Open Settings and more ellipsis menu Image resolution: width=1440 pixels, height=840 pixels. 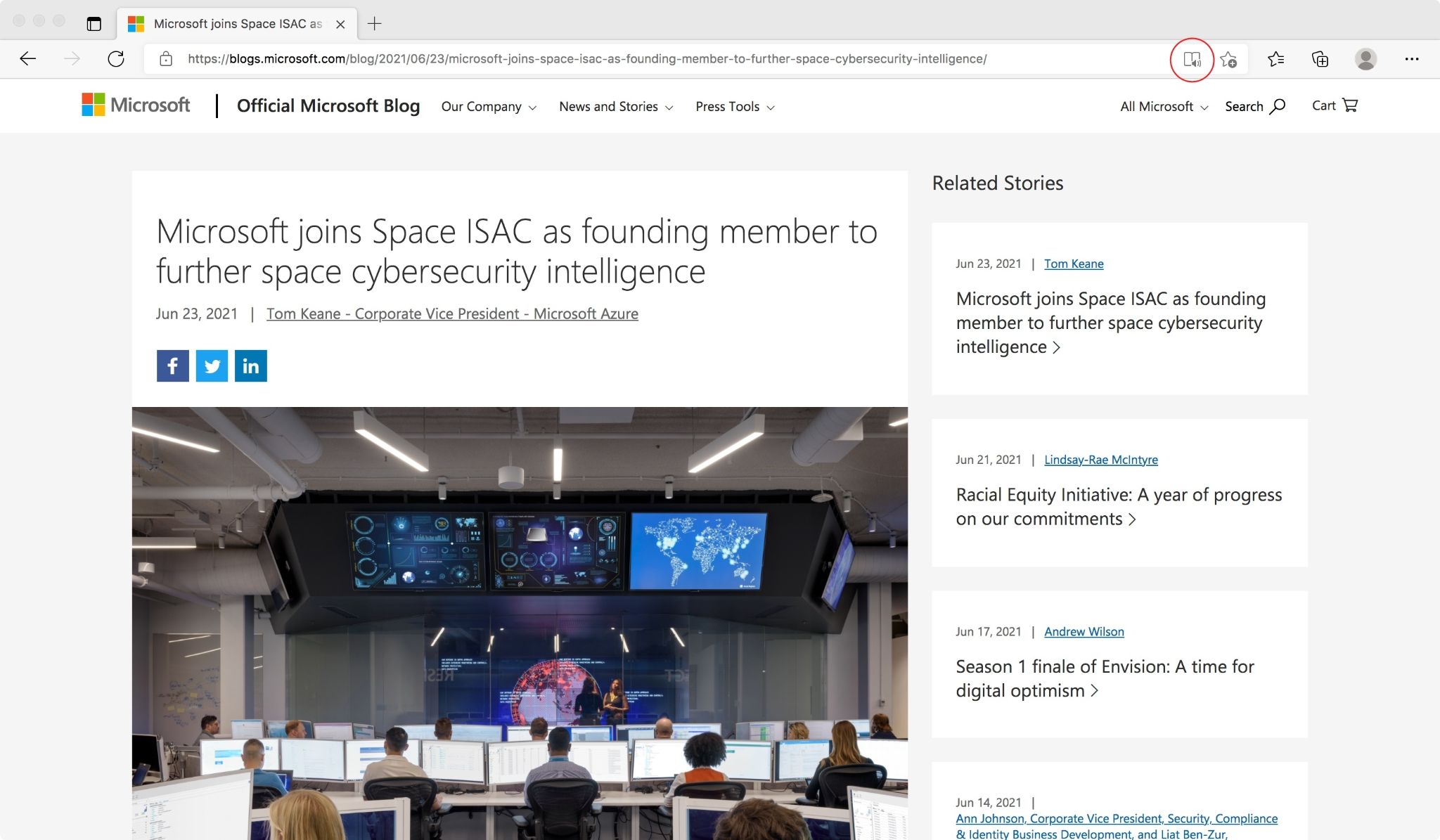[1412, 59]
